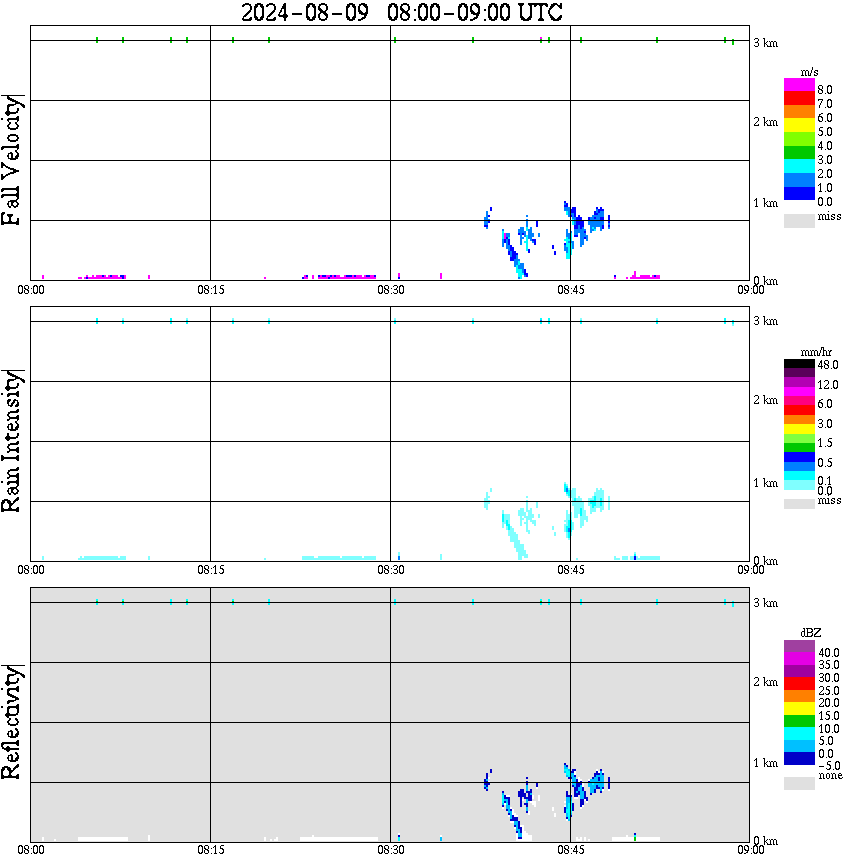Click the green 3.0 m/s legend swatch
This screenshot has width=850, height=868.
coord(799,153)
